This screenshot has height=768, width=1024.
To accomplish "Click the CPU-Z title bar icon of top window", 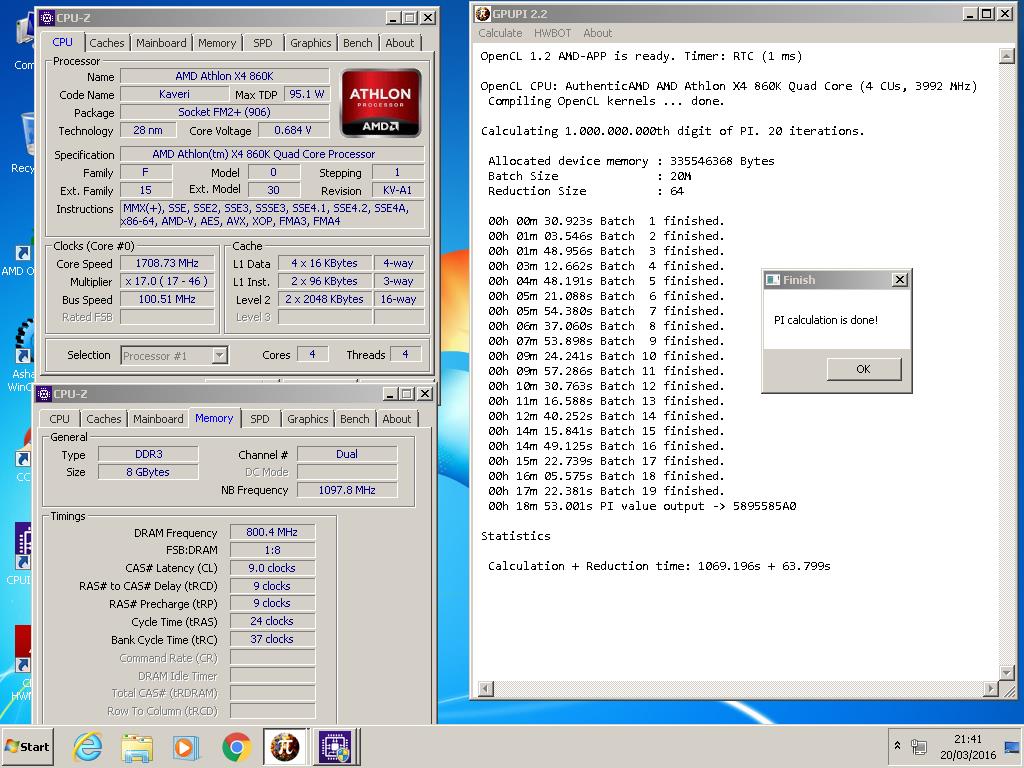I will coord(46,18).
